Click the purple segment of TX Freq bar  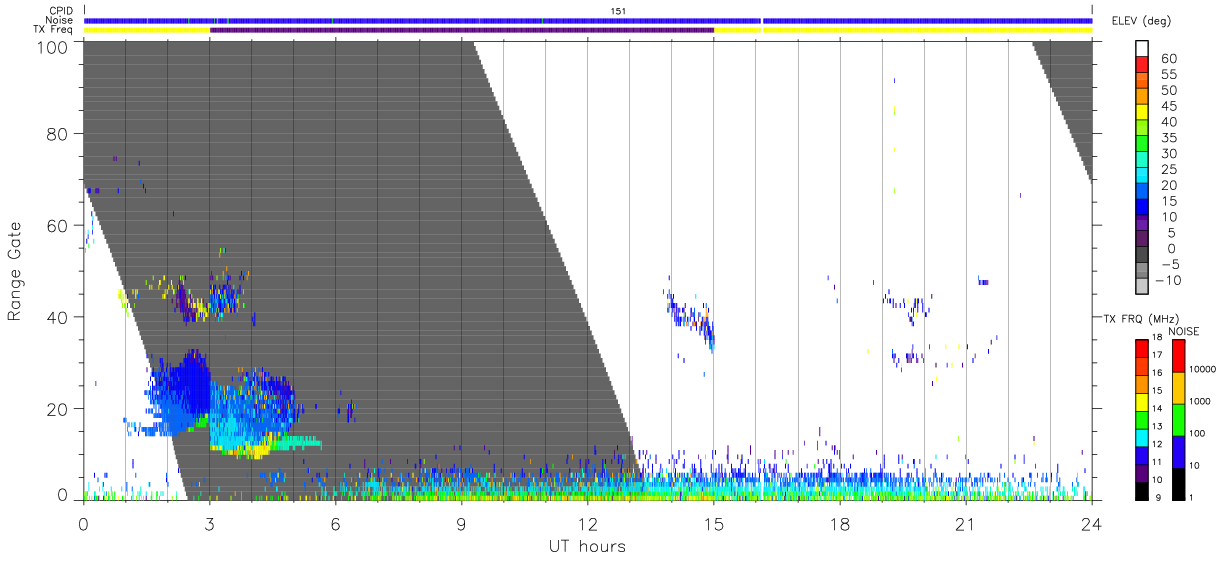coord(462,30)
